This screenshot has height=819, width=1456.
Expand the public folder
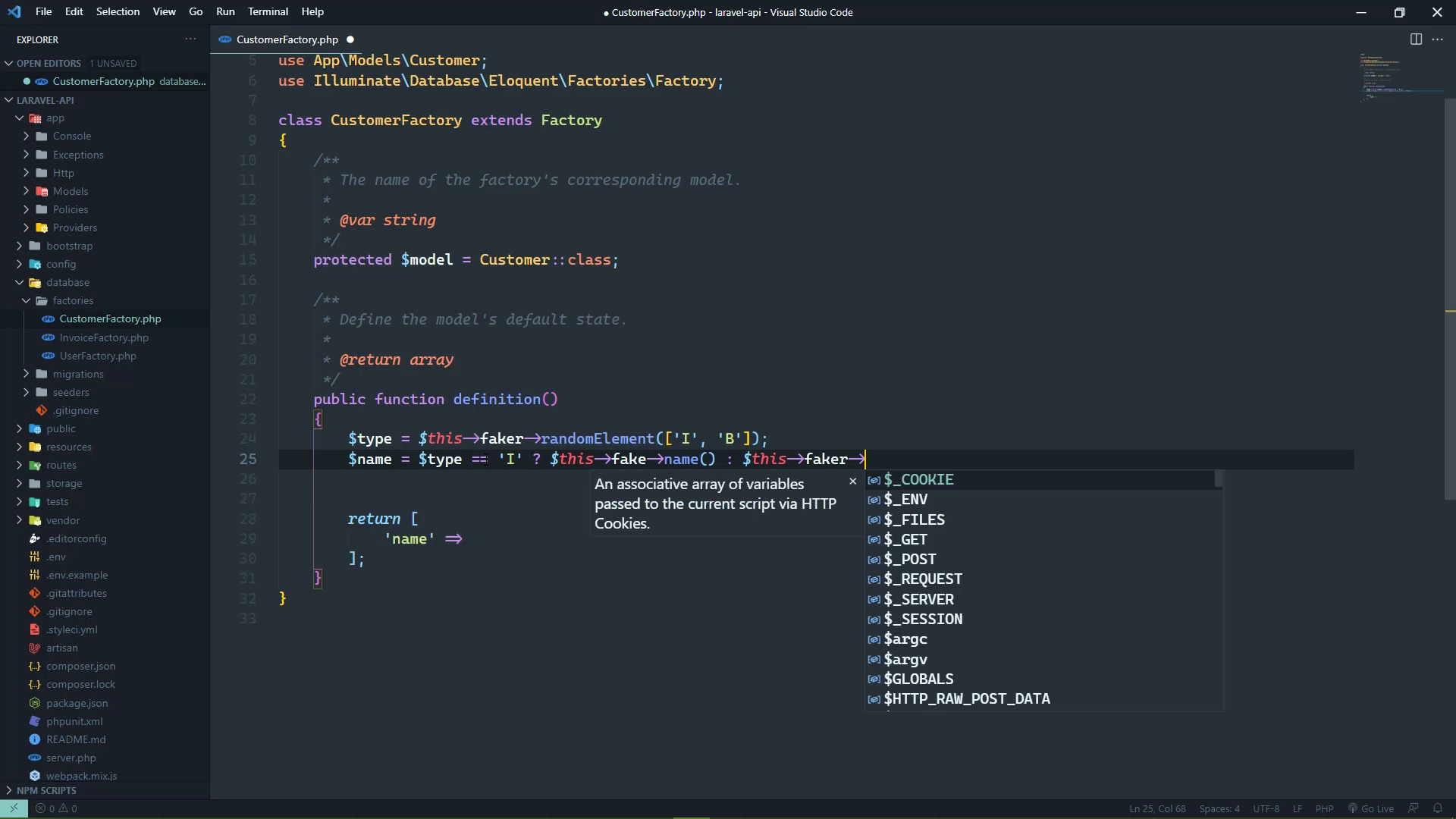click(61, 428)
